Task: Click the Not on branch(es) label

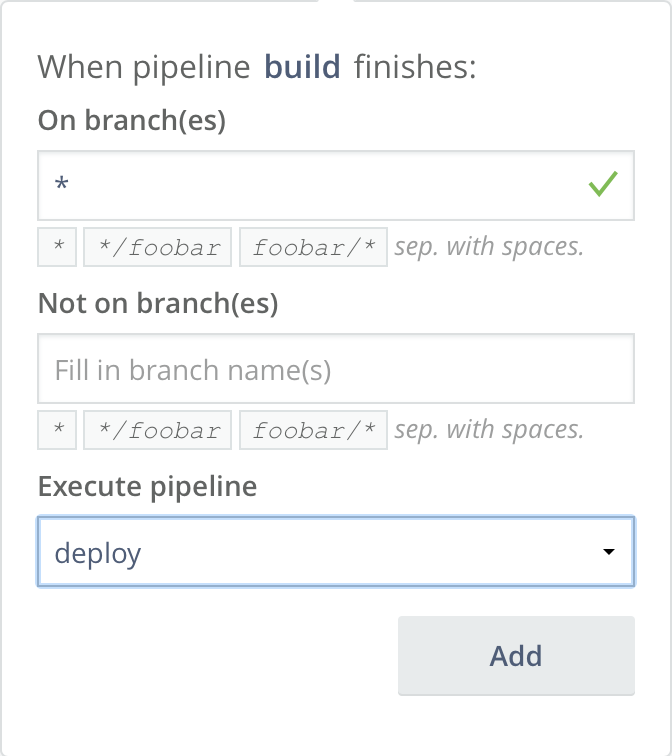Action: [x=157, y=304]
